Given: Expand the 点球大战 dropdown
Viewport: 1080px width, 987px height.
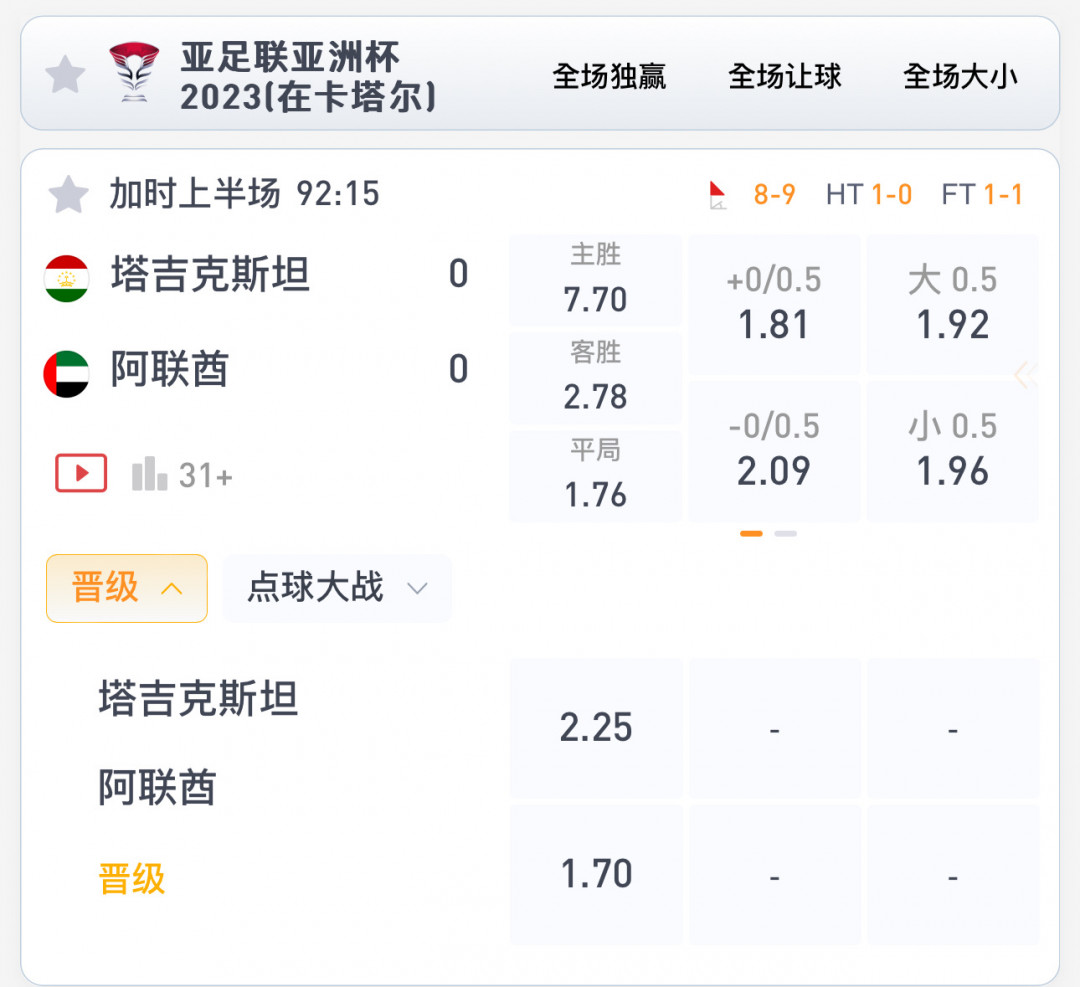Looking at the screenshot, I should coord(338,588).
